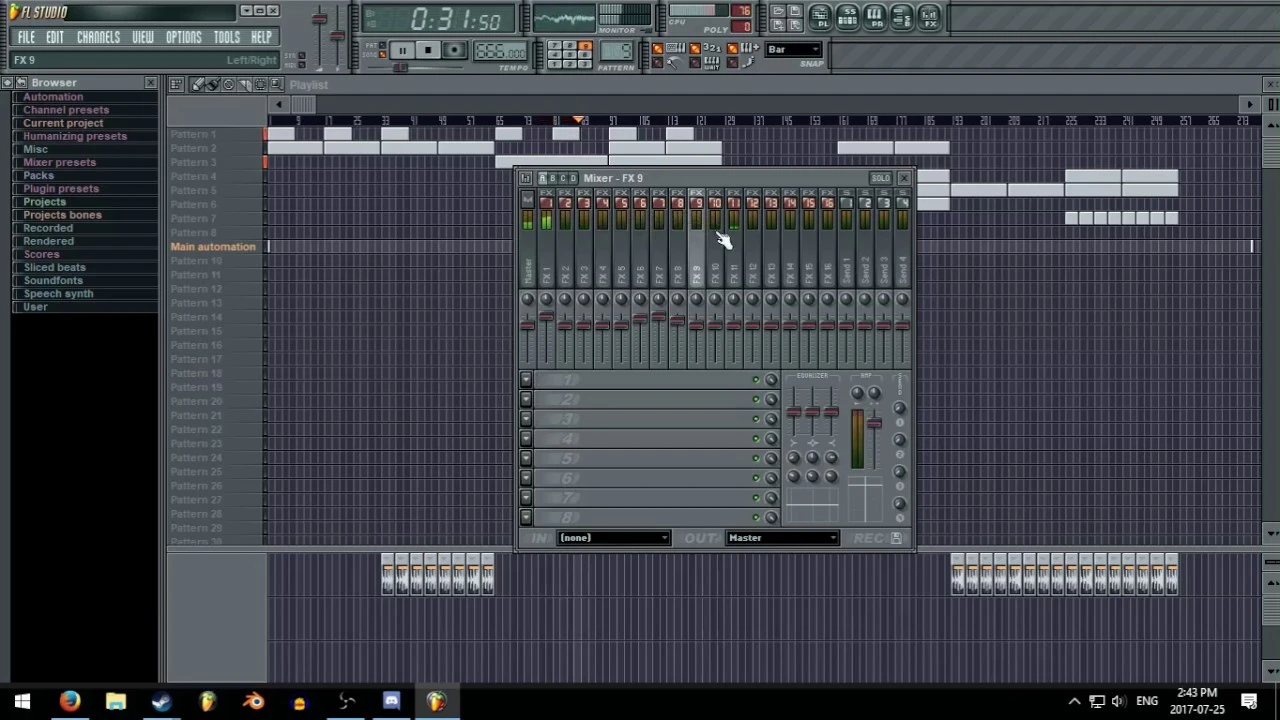Mute mixer track FX 1
Image resolution: width=1280 pixels, height=720 pixels.
point(546,202)
